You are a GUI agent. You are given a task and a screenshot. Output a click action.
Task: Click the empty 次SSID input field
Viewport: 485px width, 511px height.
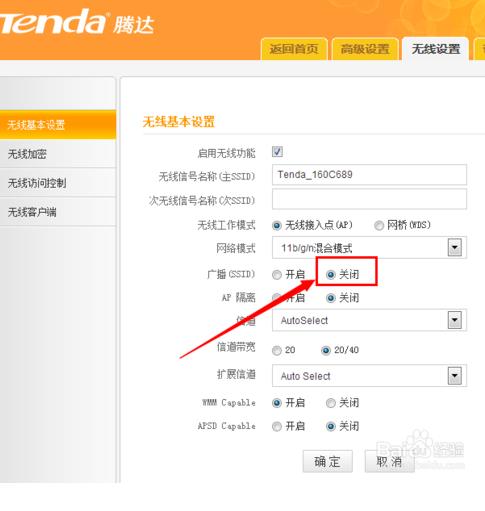[369, 199]
